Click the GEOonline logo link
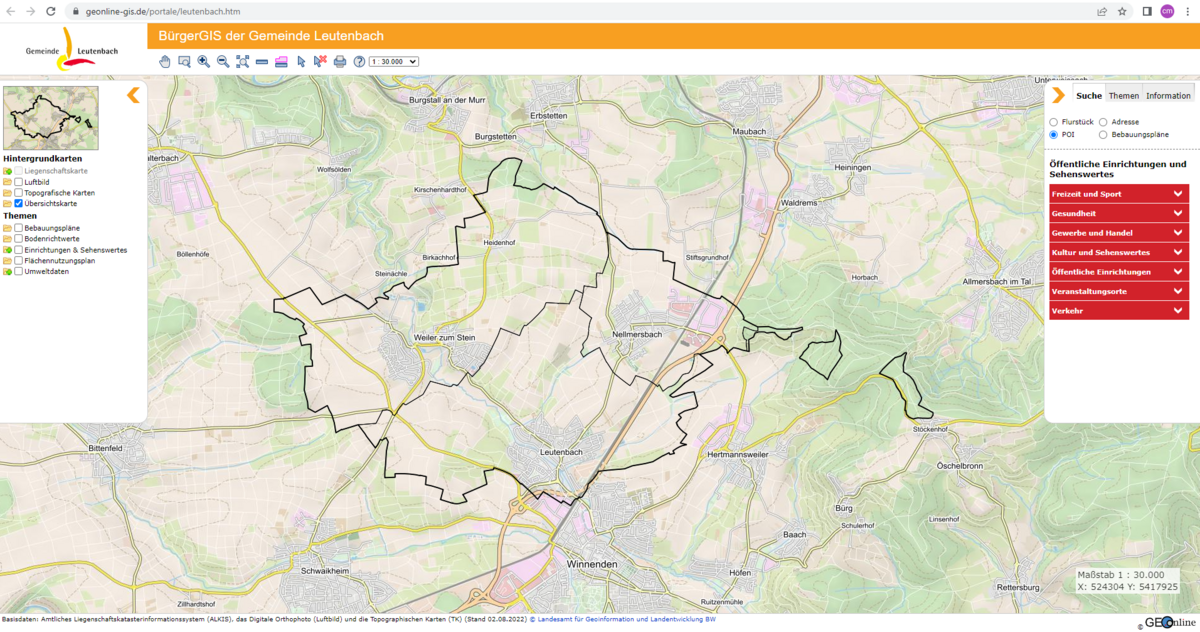Screen dimensions: 1200x632 [1170, 622]
